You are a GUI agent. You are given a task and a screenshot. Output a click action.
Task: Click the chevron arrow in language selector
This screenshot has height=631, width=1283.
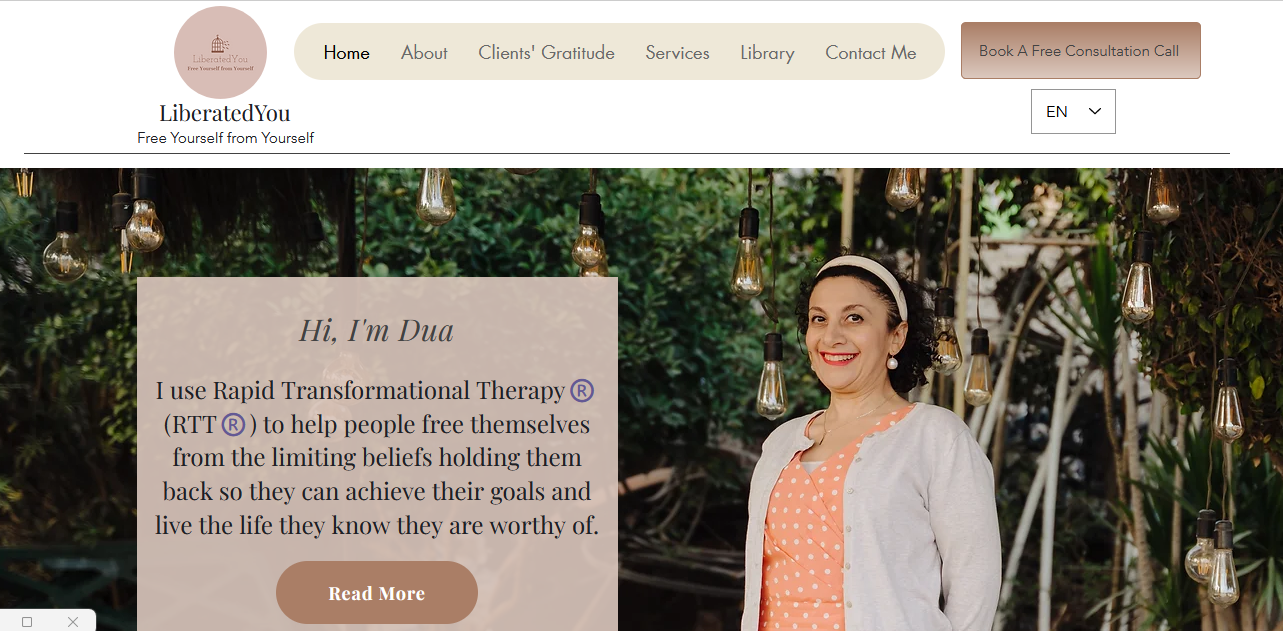coord(1095,111)
